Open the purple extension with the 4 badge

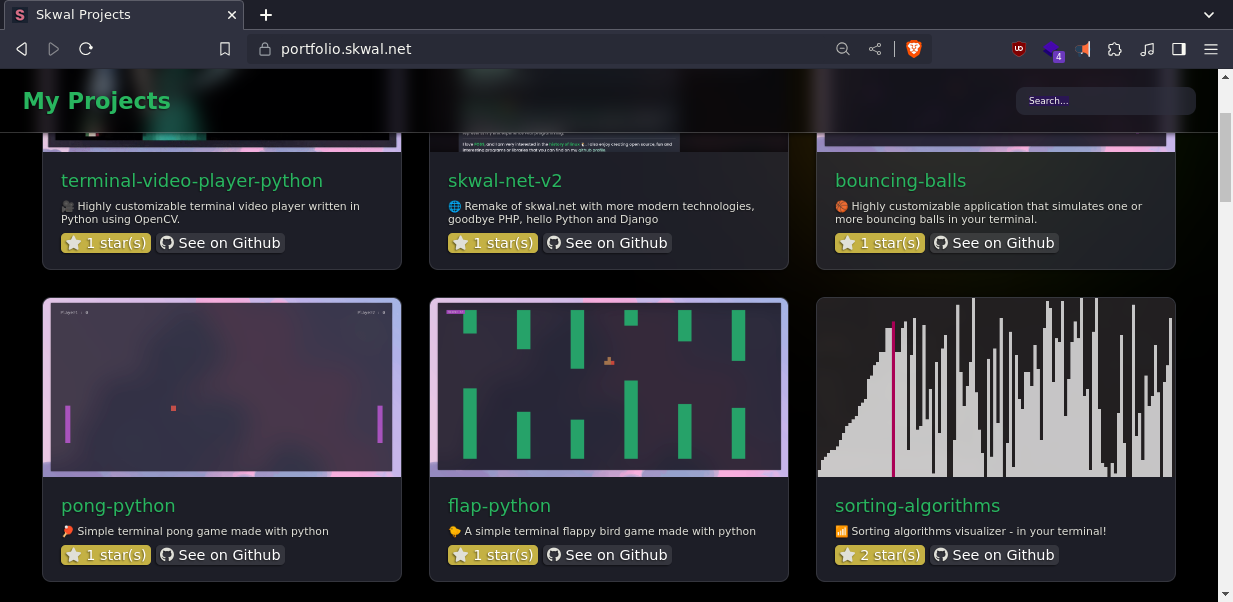coord(1051,49)
